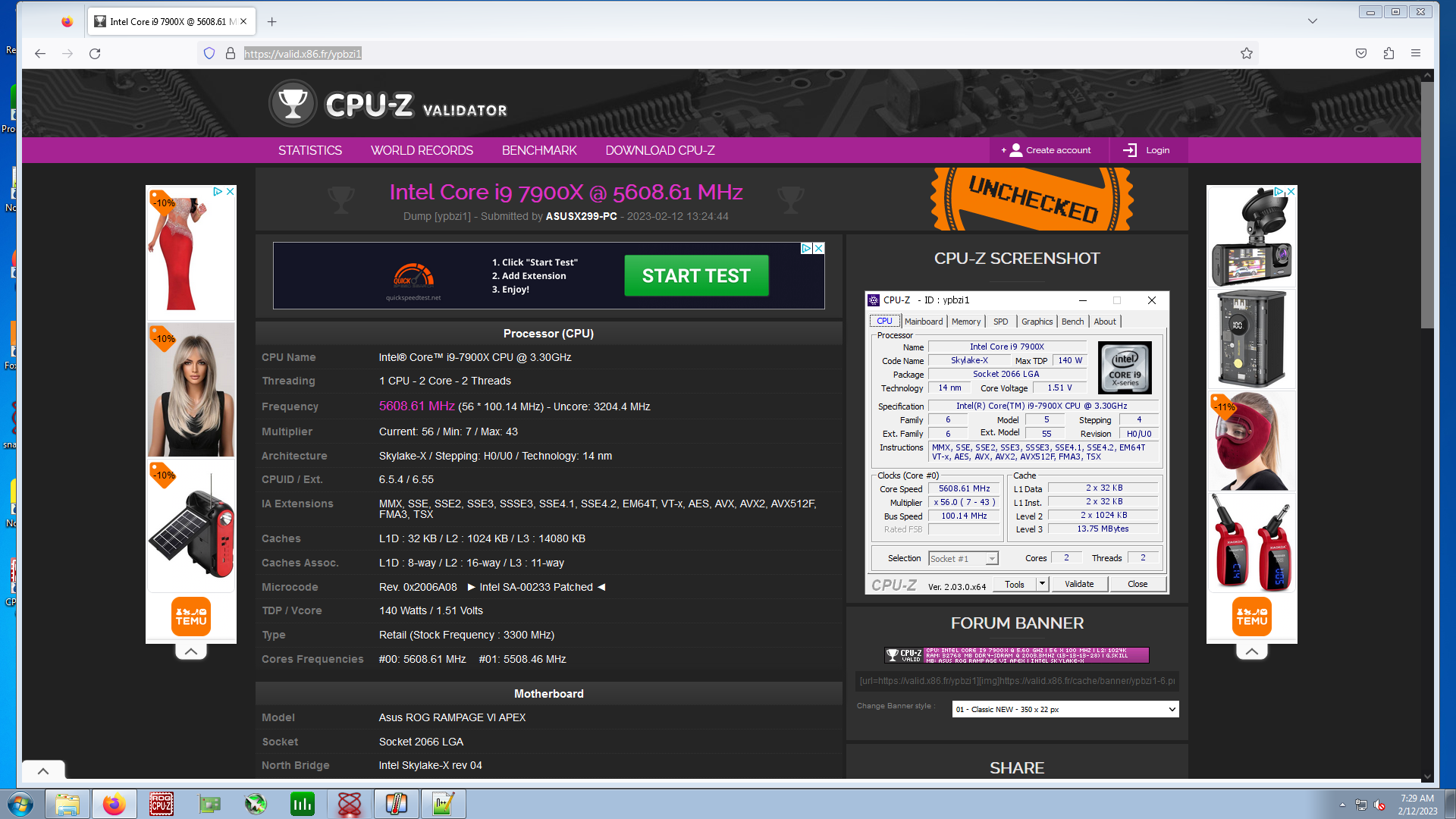Open the green bar-chart taskbar app
1456x819 pixels.
tap(303, 804)
